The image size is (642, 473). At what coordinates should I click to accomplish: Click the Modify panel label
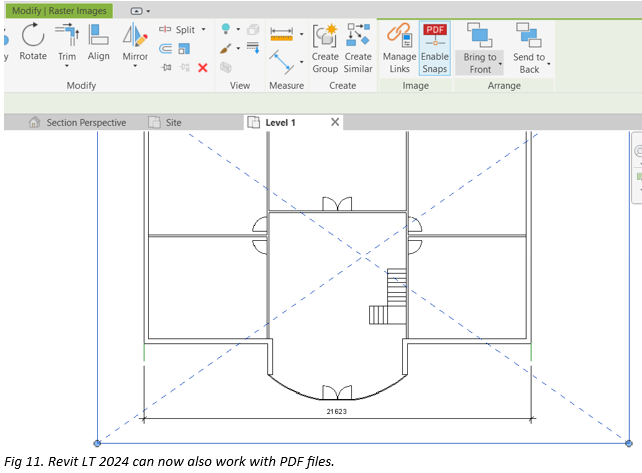click(81, 86)
